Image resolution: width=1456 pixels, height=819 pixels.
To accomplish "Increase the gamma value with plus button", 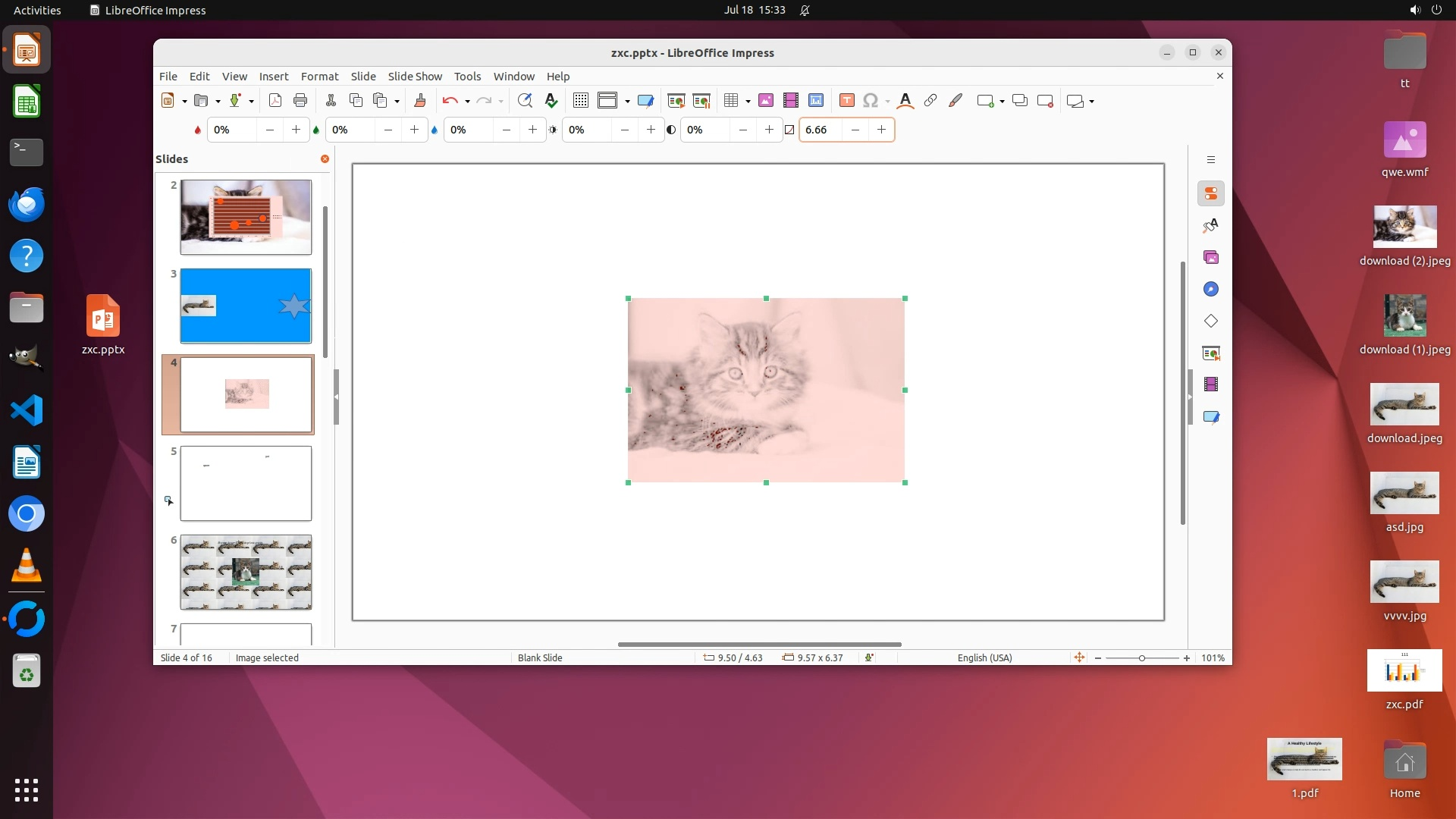I will coord(881,130).
